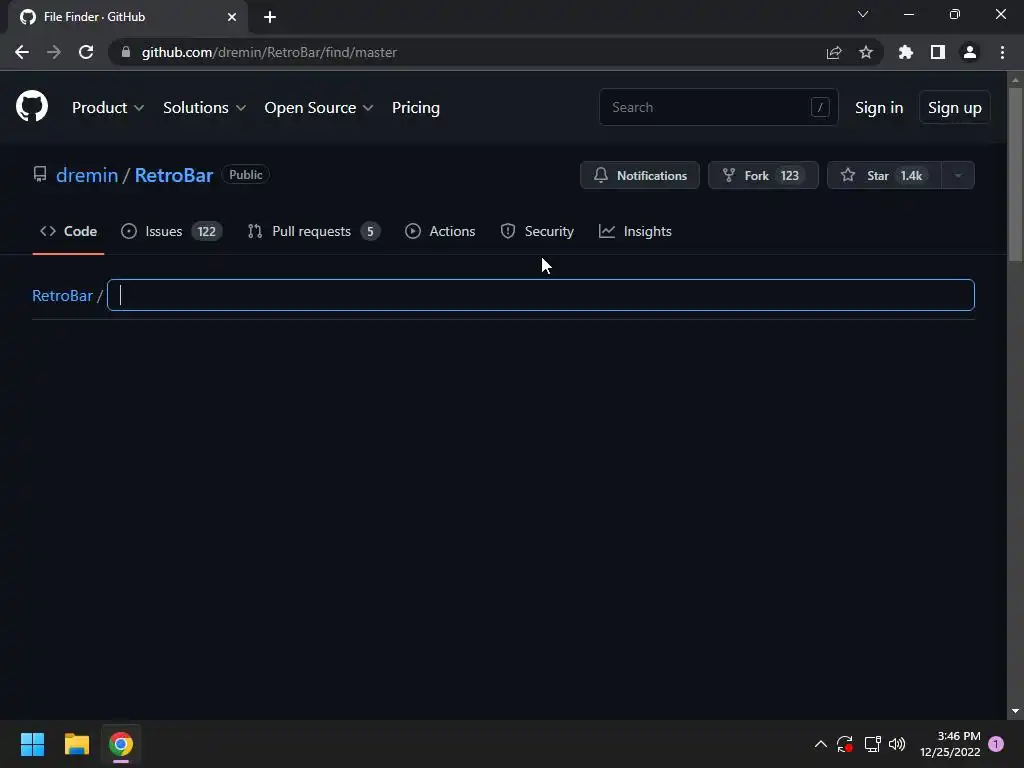This screenshot has width=1024, height=768.
Task: Switch to the Actions tab
Action: 440,231
